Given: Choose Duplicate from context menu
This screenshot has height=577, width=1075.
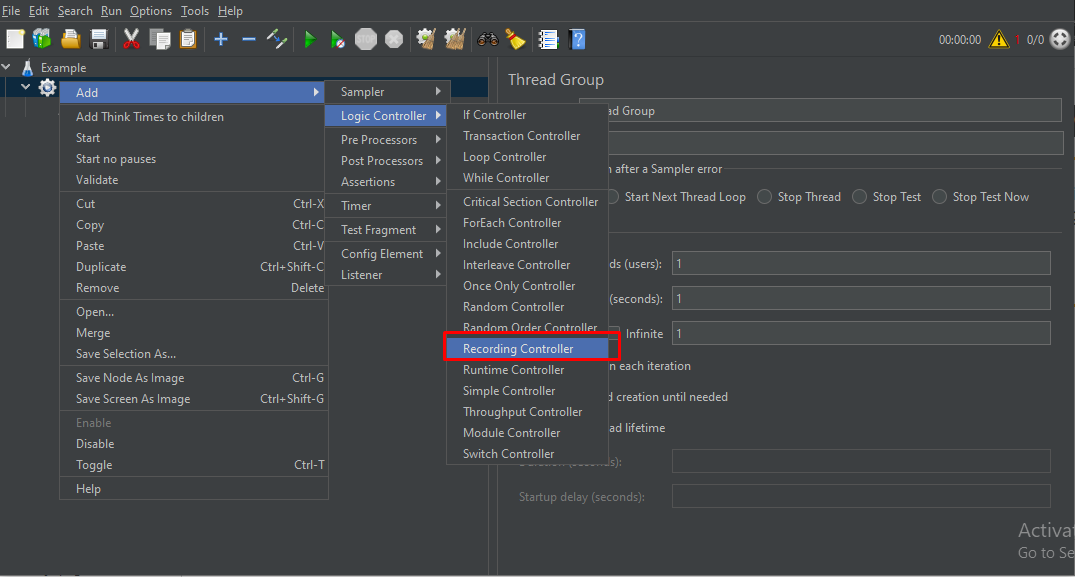Looking at the screenshot, I should [x=194, y=267].
